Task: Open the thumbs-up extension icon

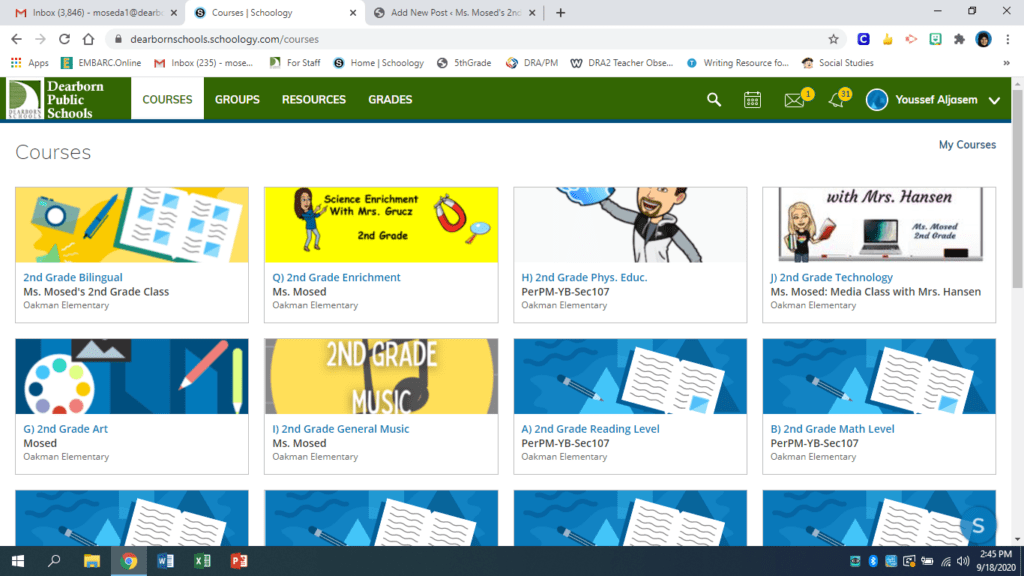Action: (888, 39)
